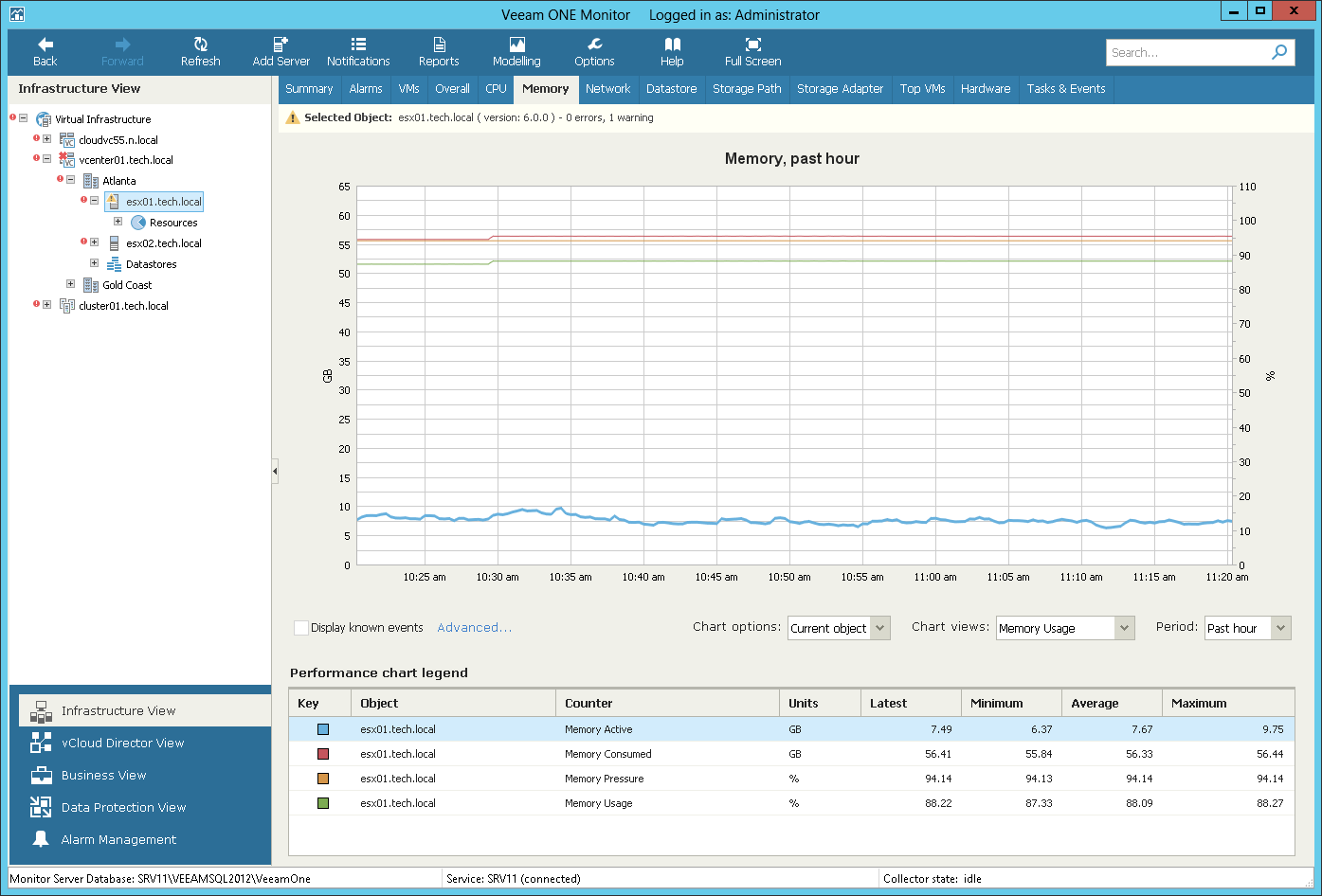This screenshot has height=896, width=1322.
Task: Click the esx02.tech.local host icon
Action: point(114,243)
